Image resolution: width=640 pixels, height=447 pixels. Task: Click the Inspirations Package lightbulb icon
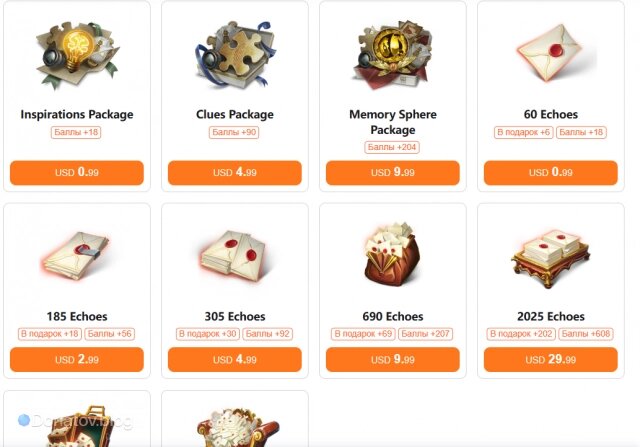tap(77, 53)
